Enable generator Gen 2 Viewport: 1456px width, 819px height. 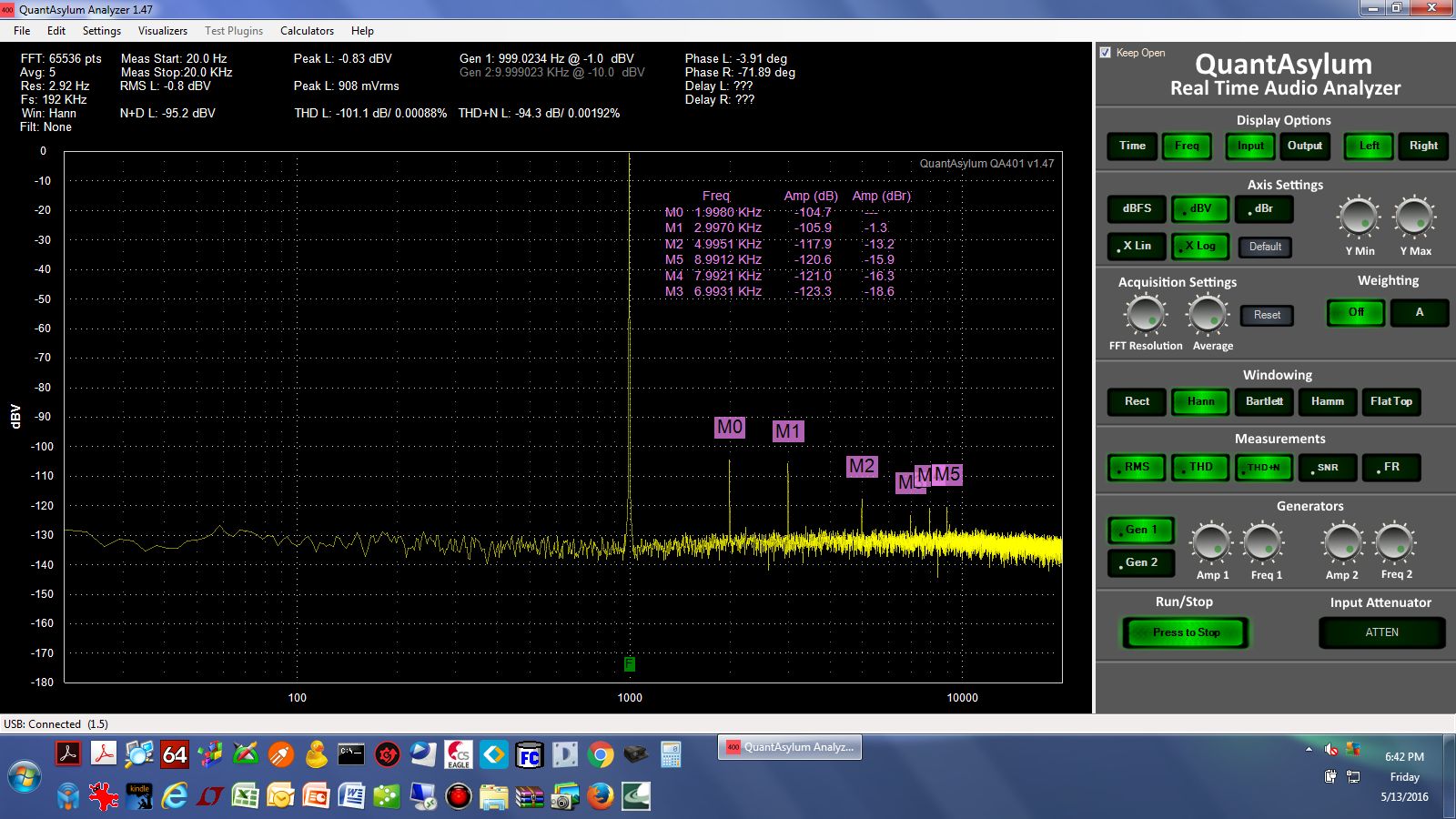pyautogui.click(x=1141, y=563)
